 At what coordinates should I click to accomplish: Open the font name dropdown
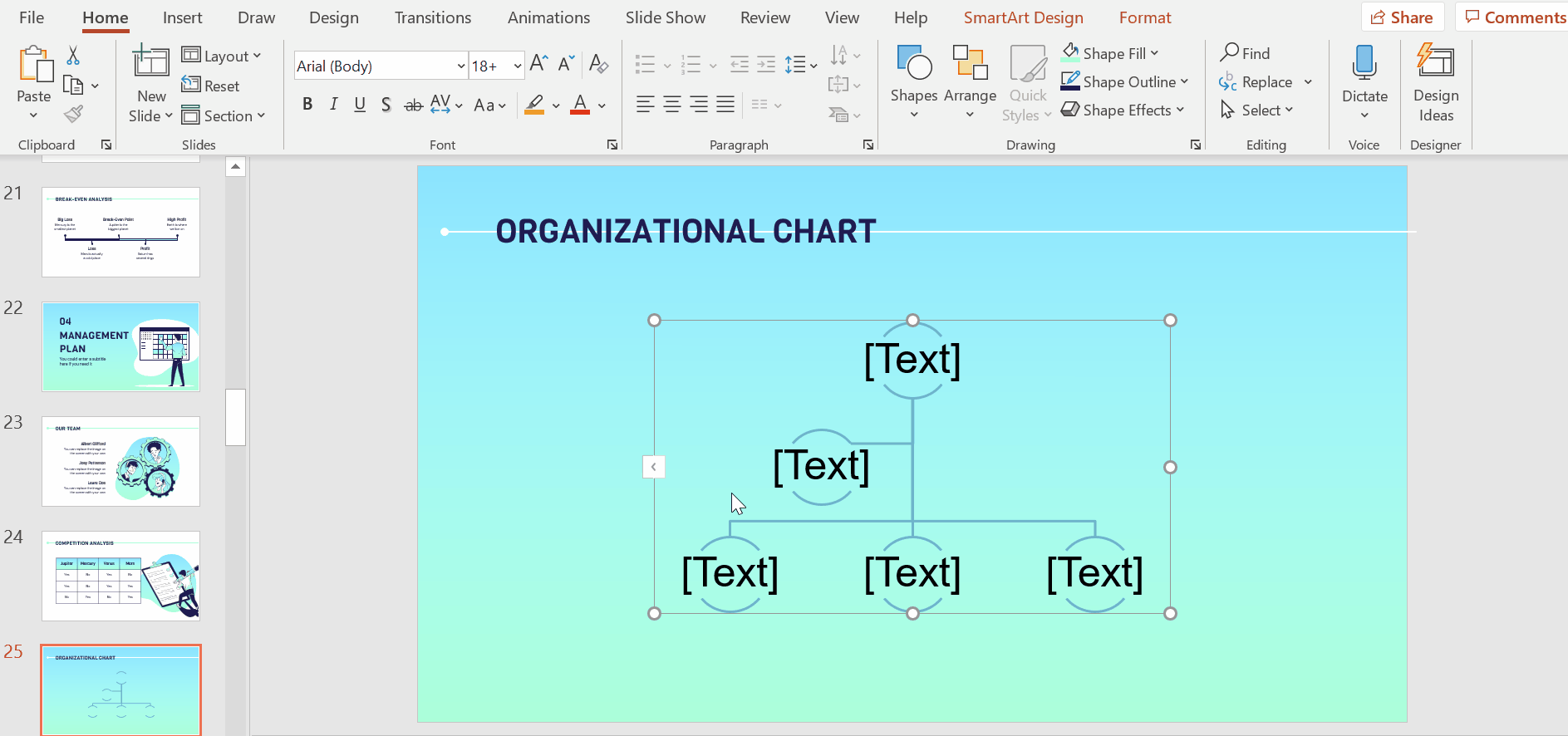coord(460,66)
